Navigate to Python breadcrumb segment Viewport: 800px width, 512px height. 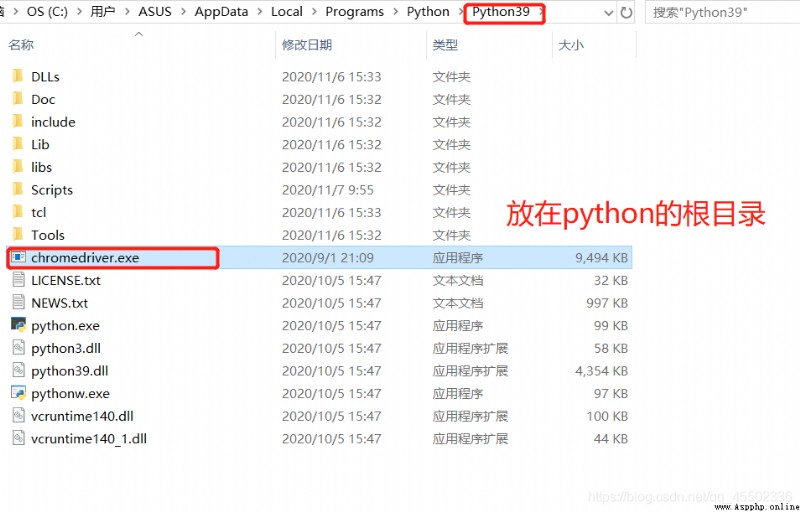[428, 12]
